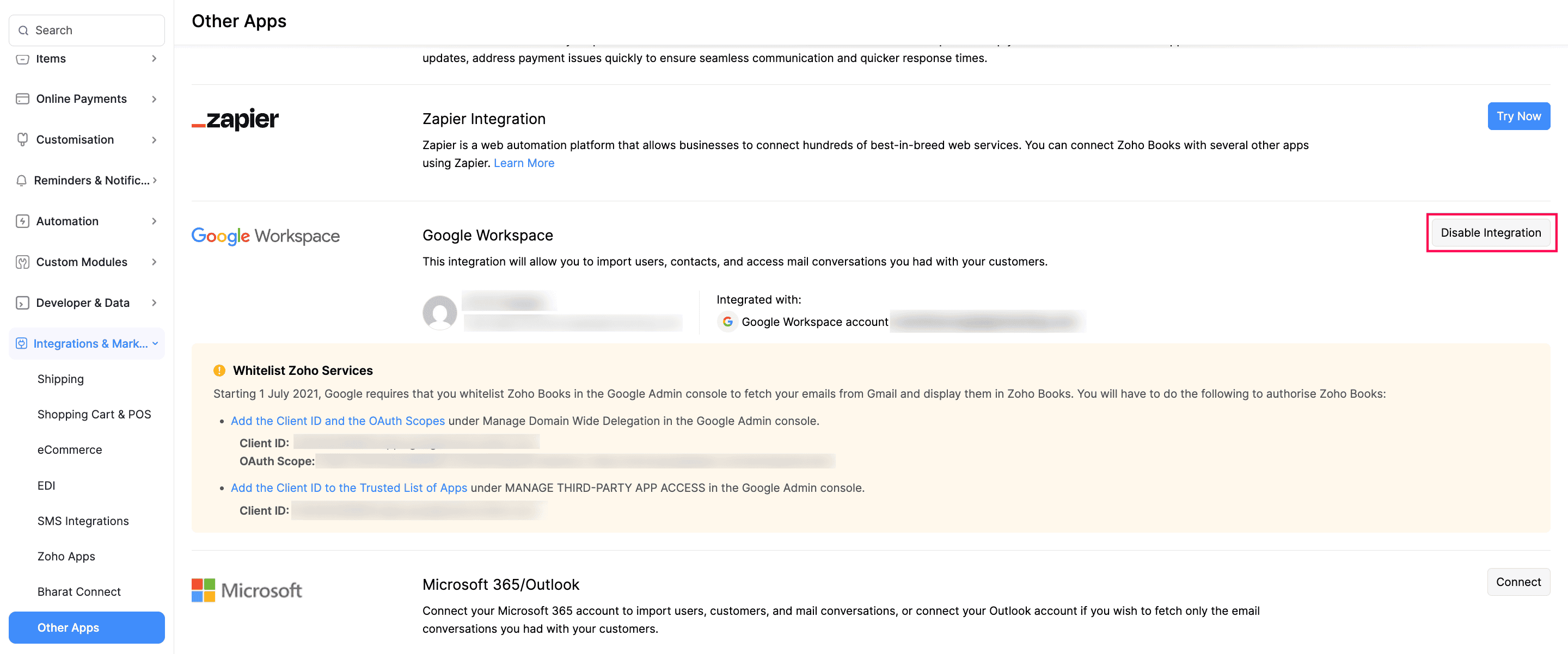Click the user avatar placeholder

tap(439, 313)
